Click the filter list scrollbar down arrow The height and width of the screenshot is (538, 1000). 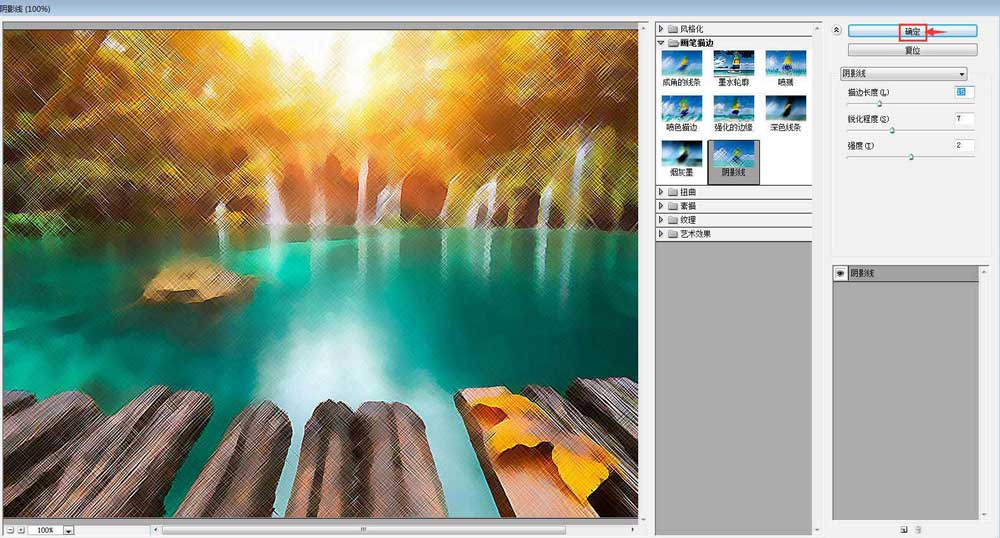[x=817, y=530]
